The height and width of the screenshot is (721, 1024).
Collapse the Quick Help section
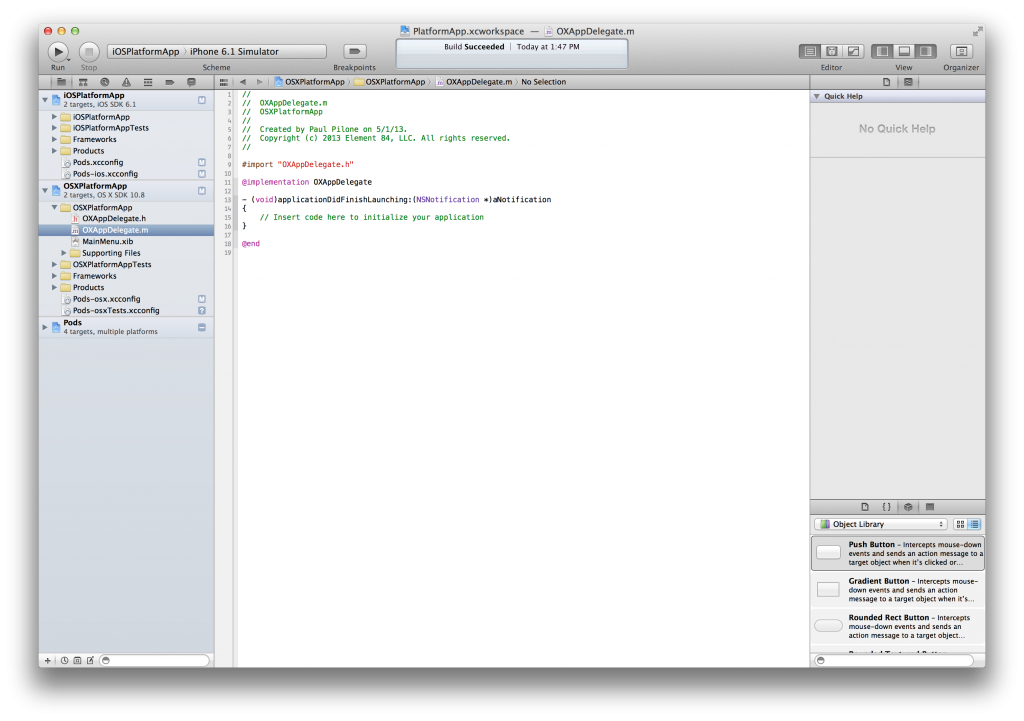(816, 97)
